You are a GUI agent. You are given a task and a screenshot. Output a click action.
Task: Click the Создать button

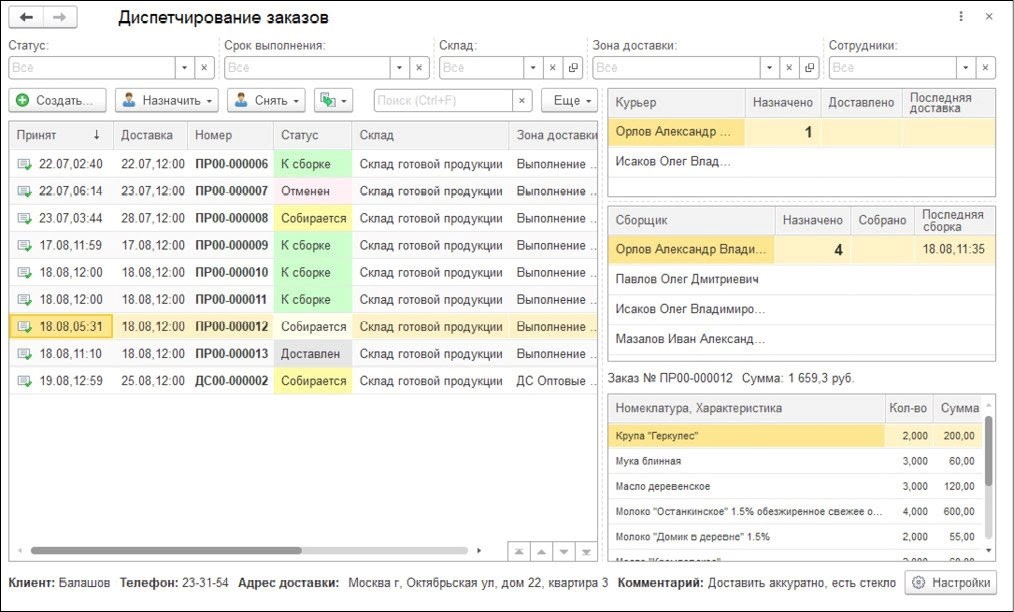pos(57,101)
